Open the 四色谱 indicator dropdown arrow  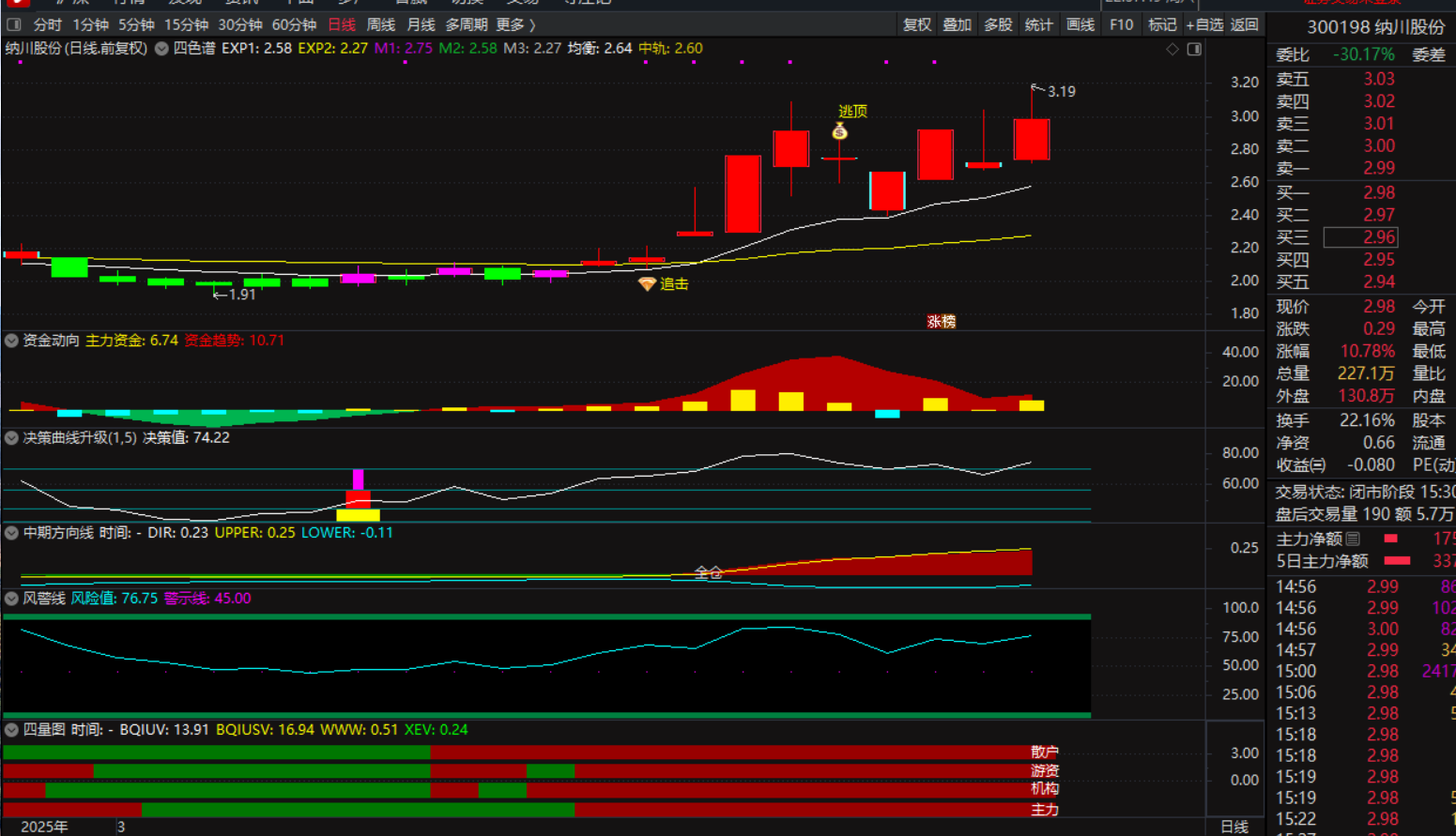161,49
